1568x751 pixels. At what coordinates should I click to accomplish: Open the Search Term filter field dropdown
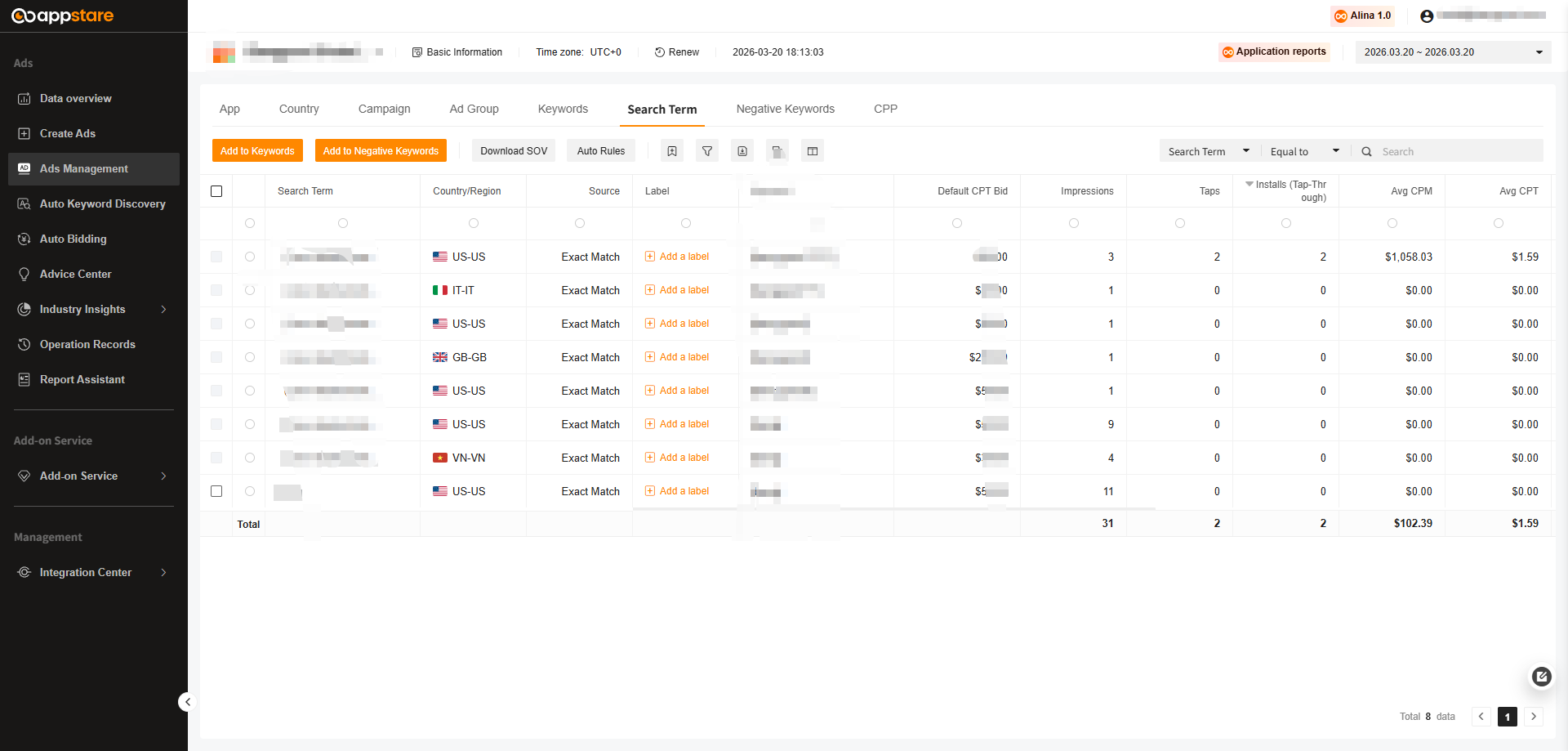click(x=1209, y=152)
